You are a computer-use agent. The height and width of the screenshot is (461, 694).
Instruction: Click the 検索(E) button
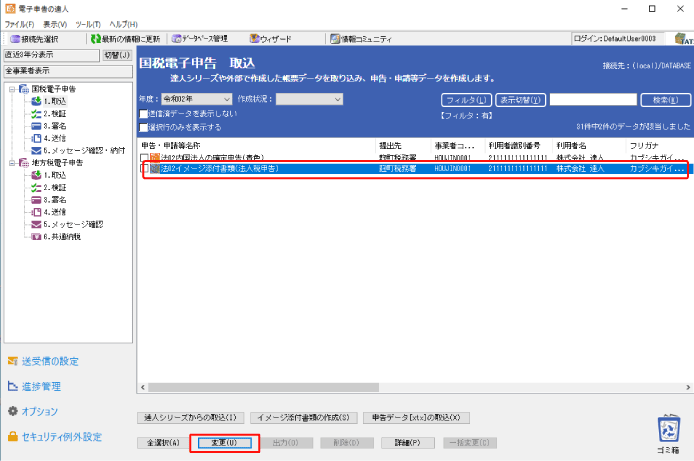(x=666, y=100)
